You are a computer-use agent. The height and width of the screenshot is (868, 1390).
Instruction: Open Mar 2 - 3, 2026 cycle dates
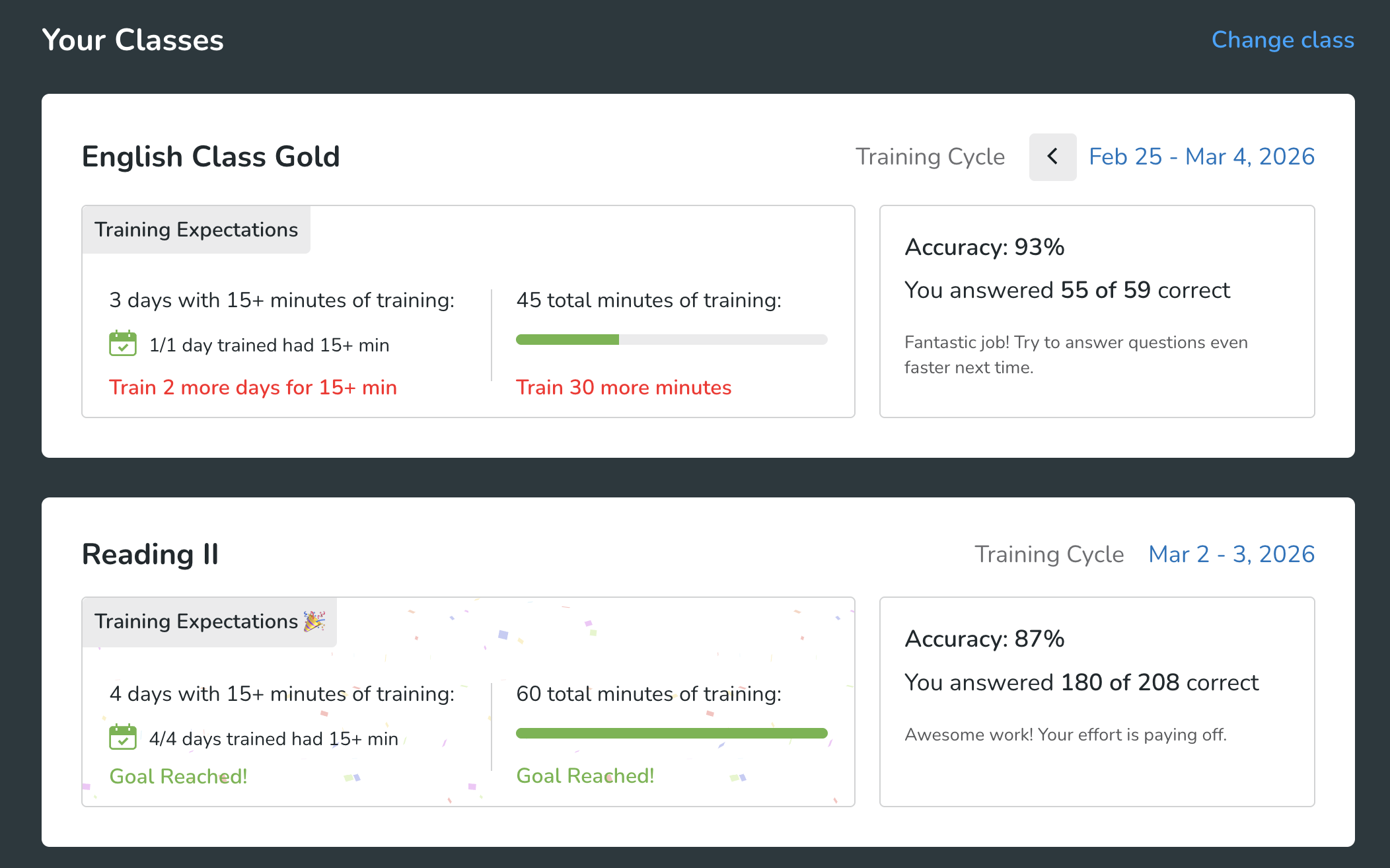[x=1231, y=554]
